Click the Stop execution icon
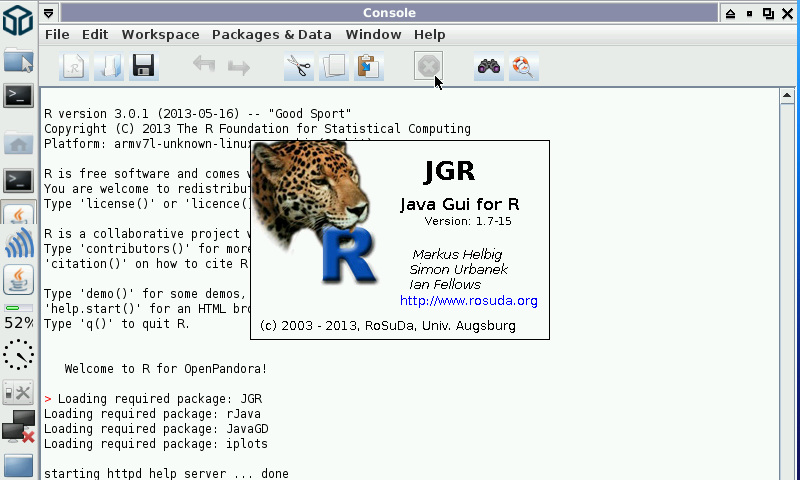This screenshot has height=480, width=800. 428,66
